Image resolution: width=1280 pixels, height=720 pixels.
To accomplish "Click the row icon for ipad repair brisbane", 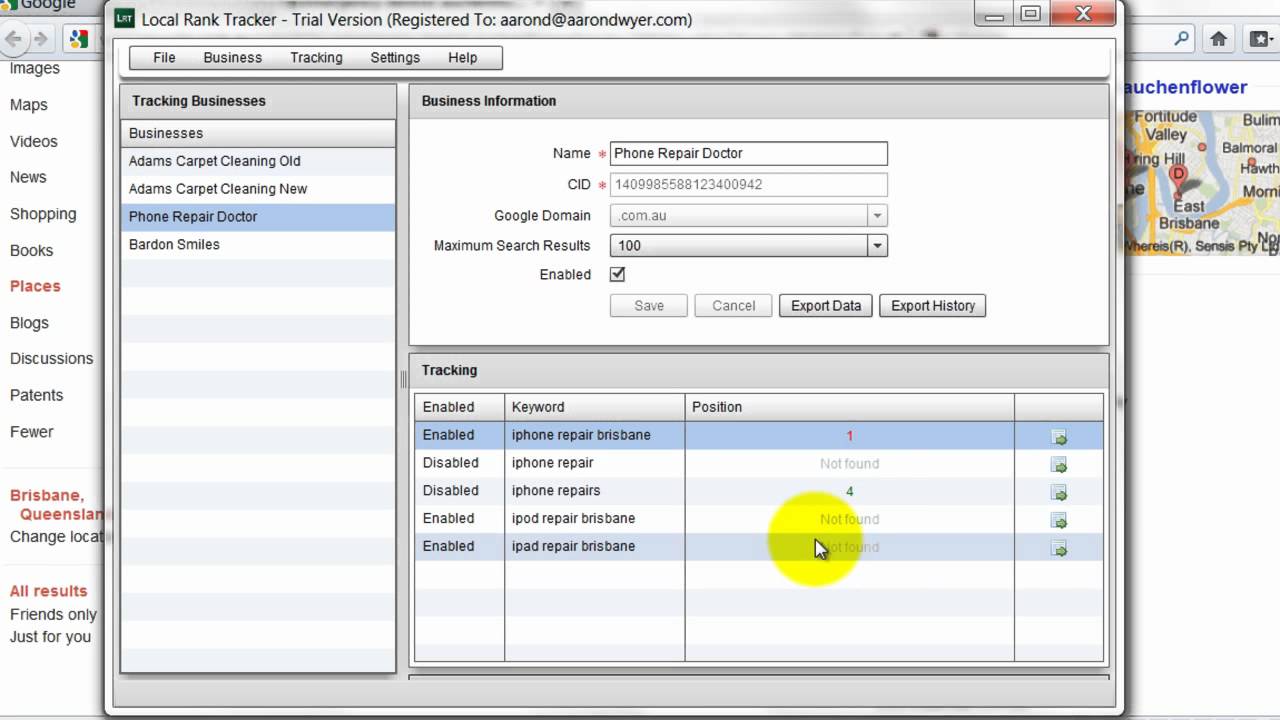I will coord(1059,549).
